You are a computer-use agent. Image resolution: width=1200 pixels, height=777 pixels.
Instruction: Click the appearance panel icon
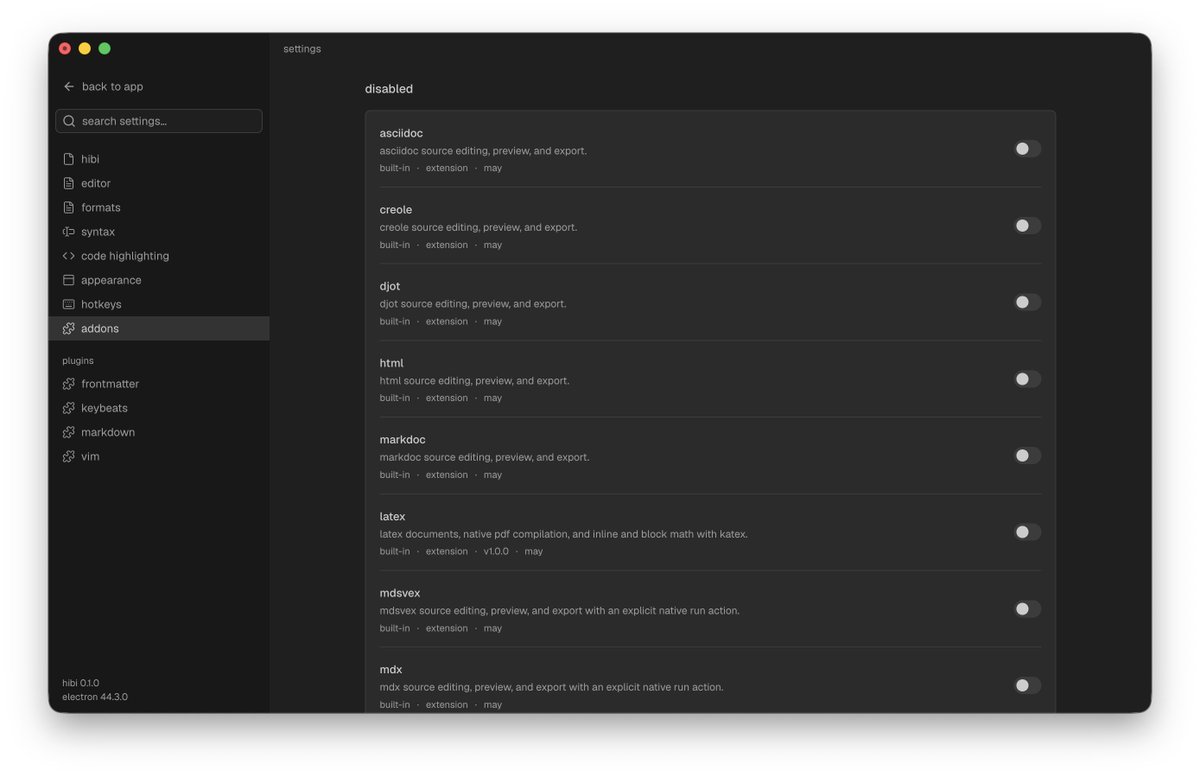click(69, 280)
